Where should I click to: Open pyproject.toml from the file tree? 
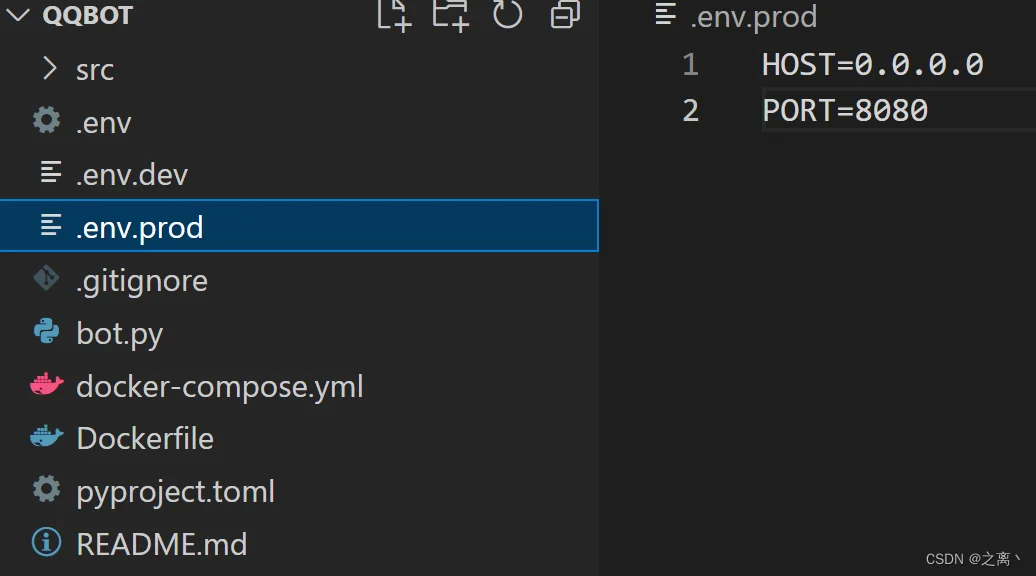click(175, 492)
